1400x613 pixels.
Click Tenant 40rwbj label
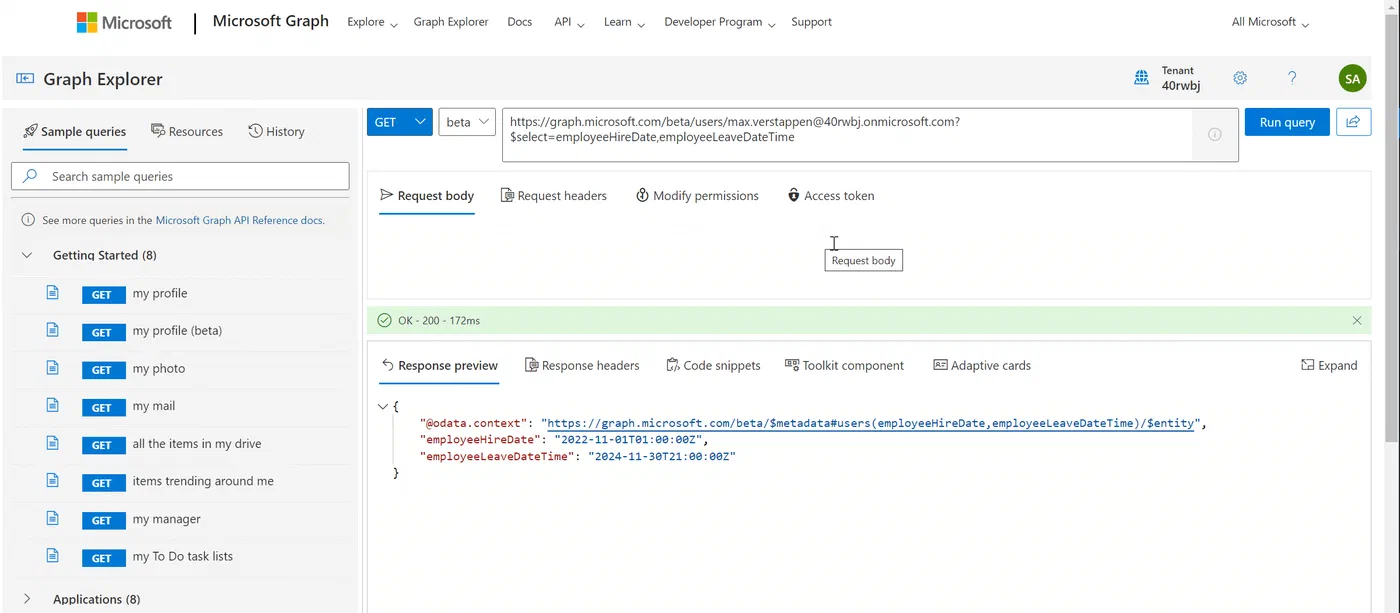[x=1181, y=78]
